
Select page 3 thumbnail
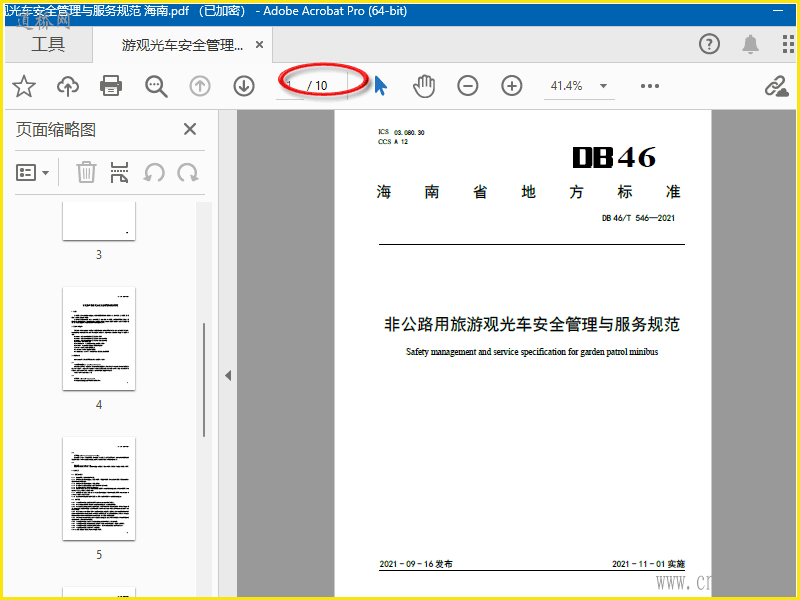pyautogui.click(x=99, y=221)
